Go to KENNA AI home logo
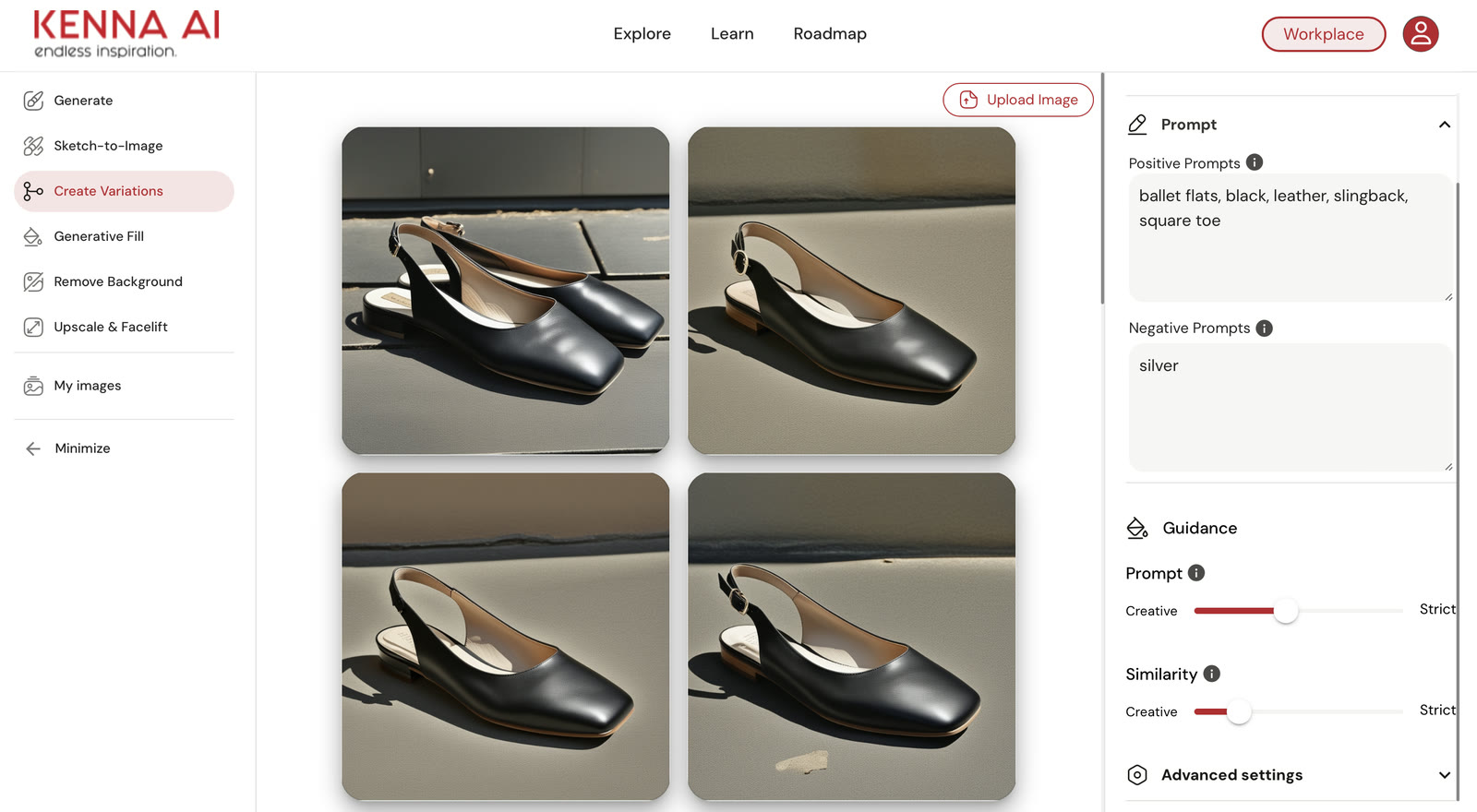This screenshot has height=812, width=1477. (x=126, y=34)
